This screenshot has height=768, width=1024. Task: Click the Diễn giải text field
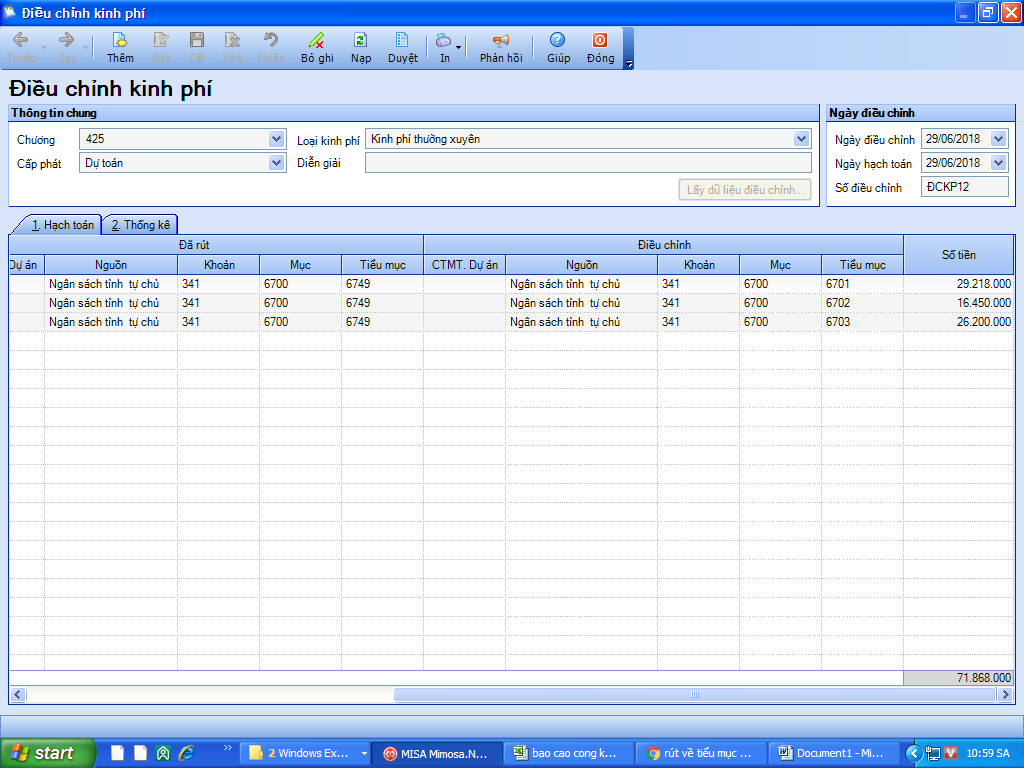(588, 163)
